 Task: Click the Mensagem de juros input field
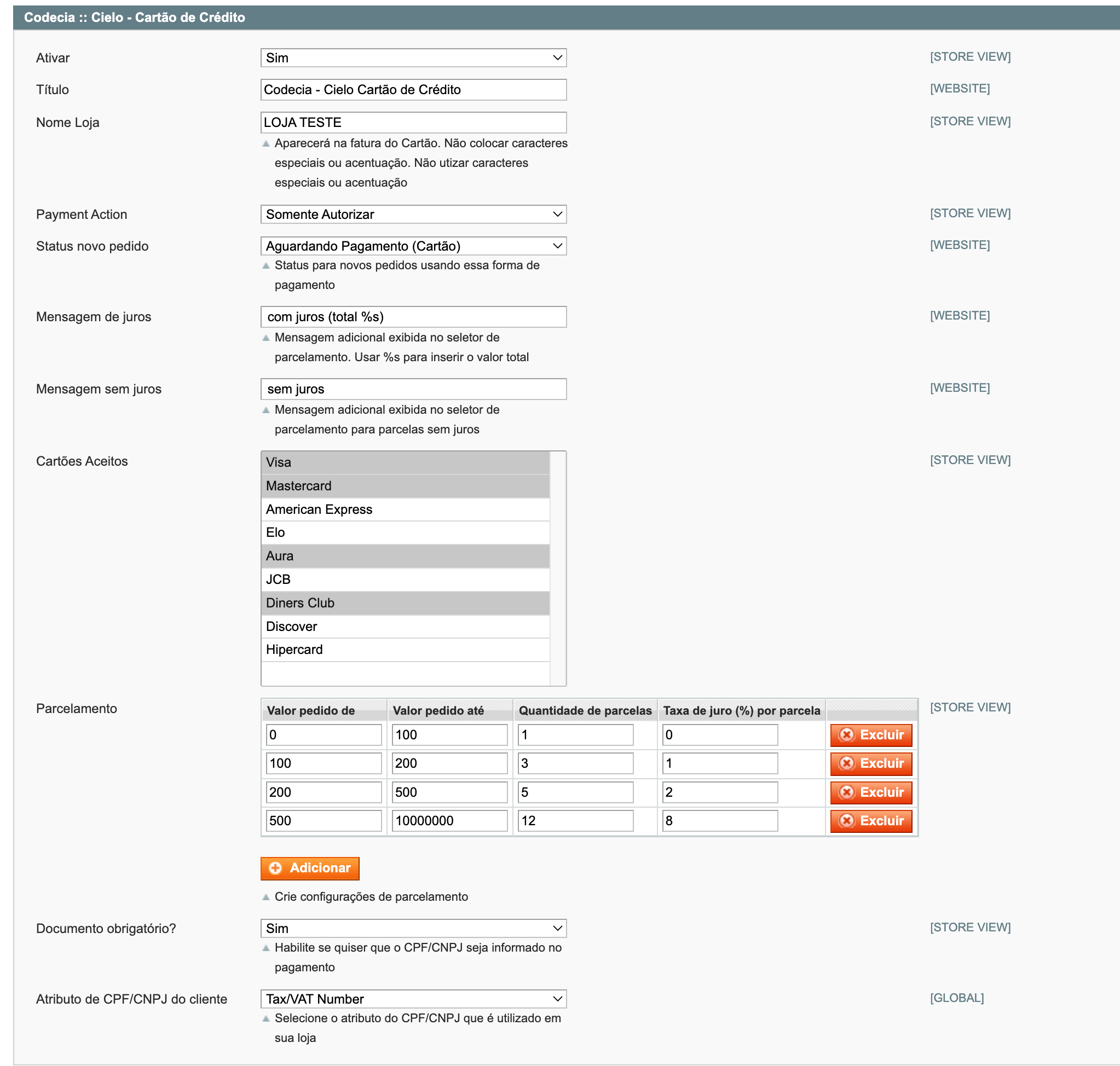point(413,317)
